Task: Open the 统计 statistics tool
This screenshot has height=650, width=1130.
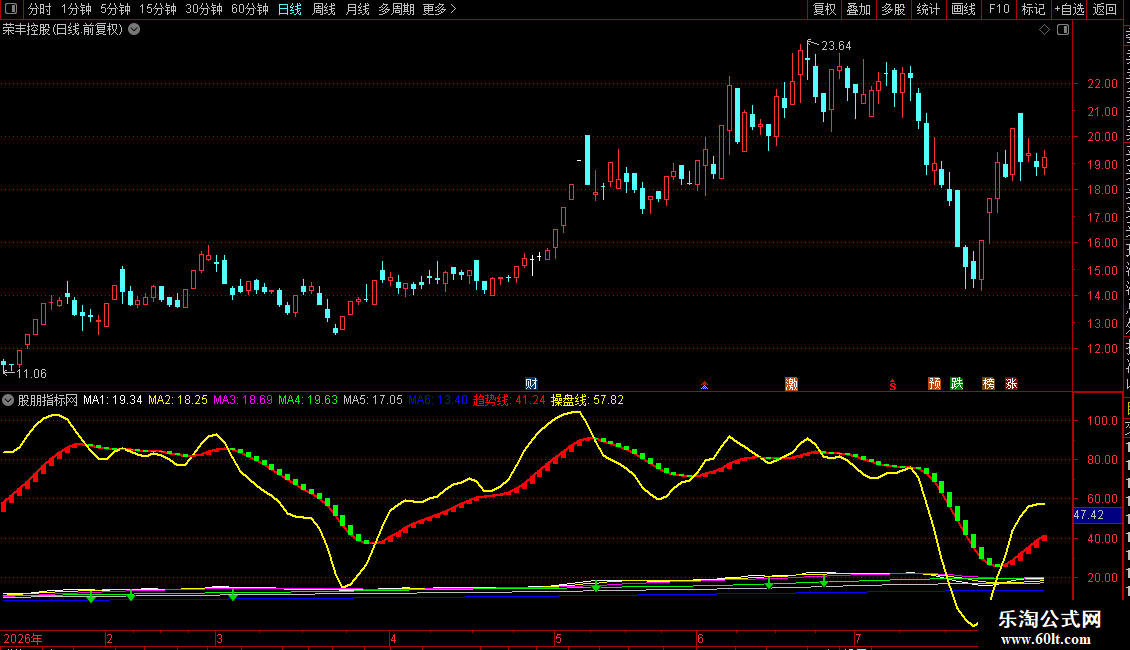Action: pos(927,9)
